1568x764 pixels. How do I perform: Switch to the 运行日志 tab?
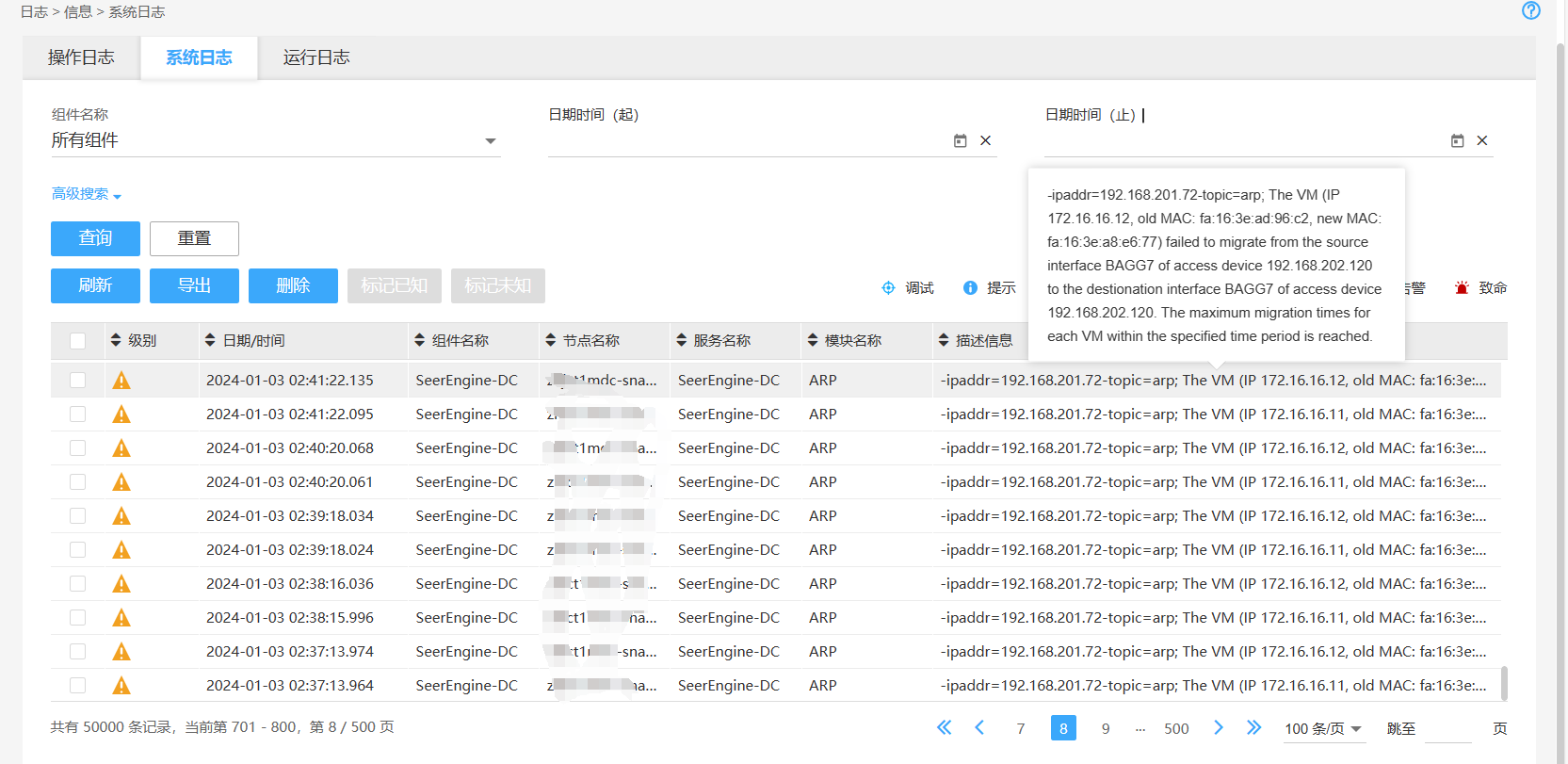tap(315, 57)
